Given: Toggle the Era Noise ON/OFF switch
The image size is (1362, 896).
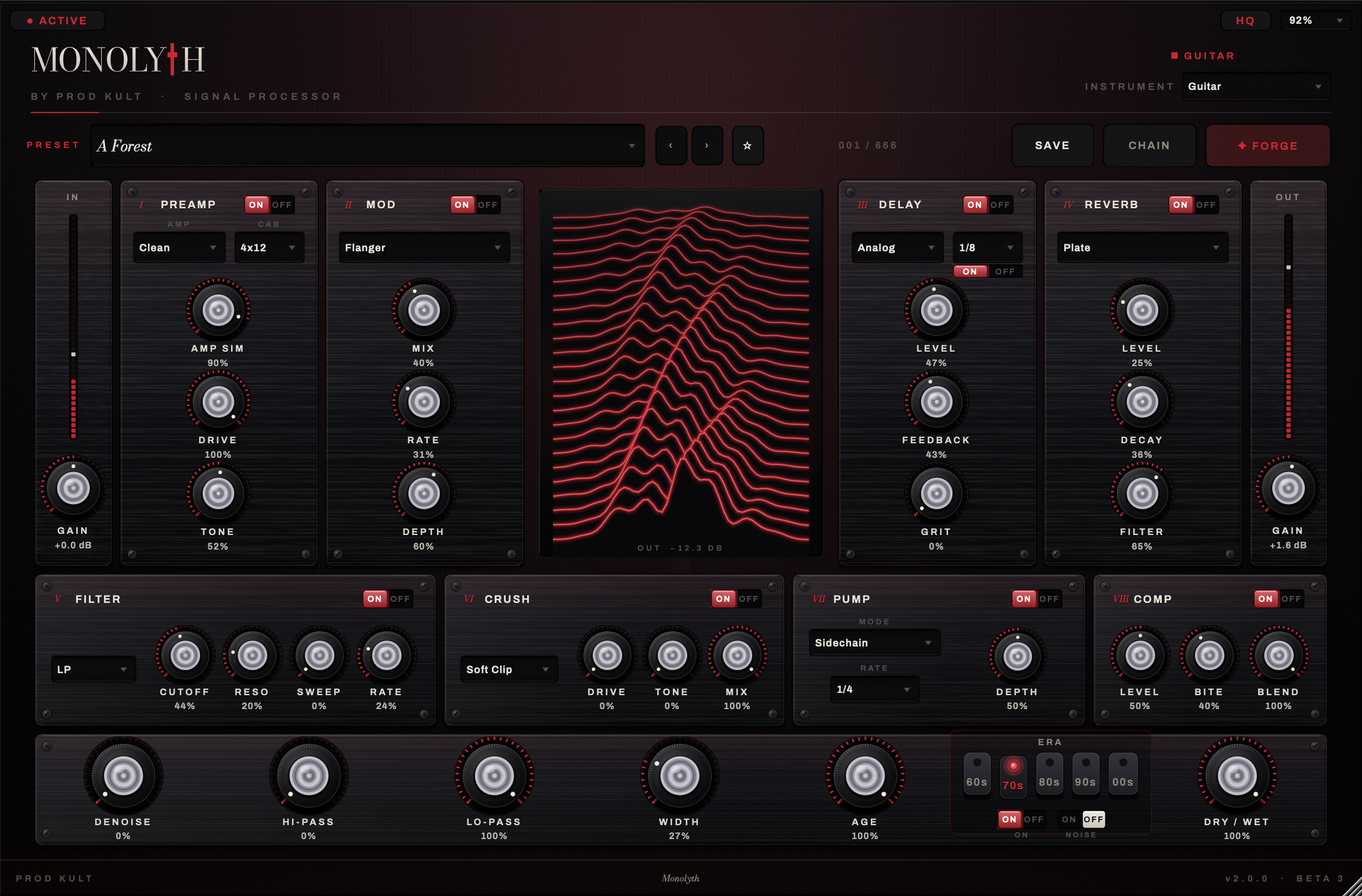Looking at the screenshot, I should click(x=1081, y=819).
